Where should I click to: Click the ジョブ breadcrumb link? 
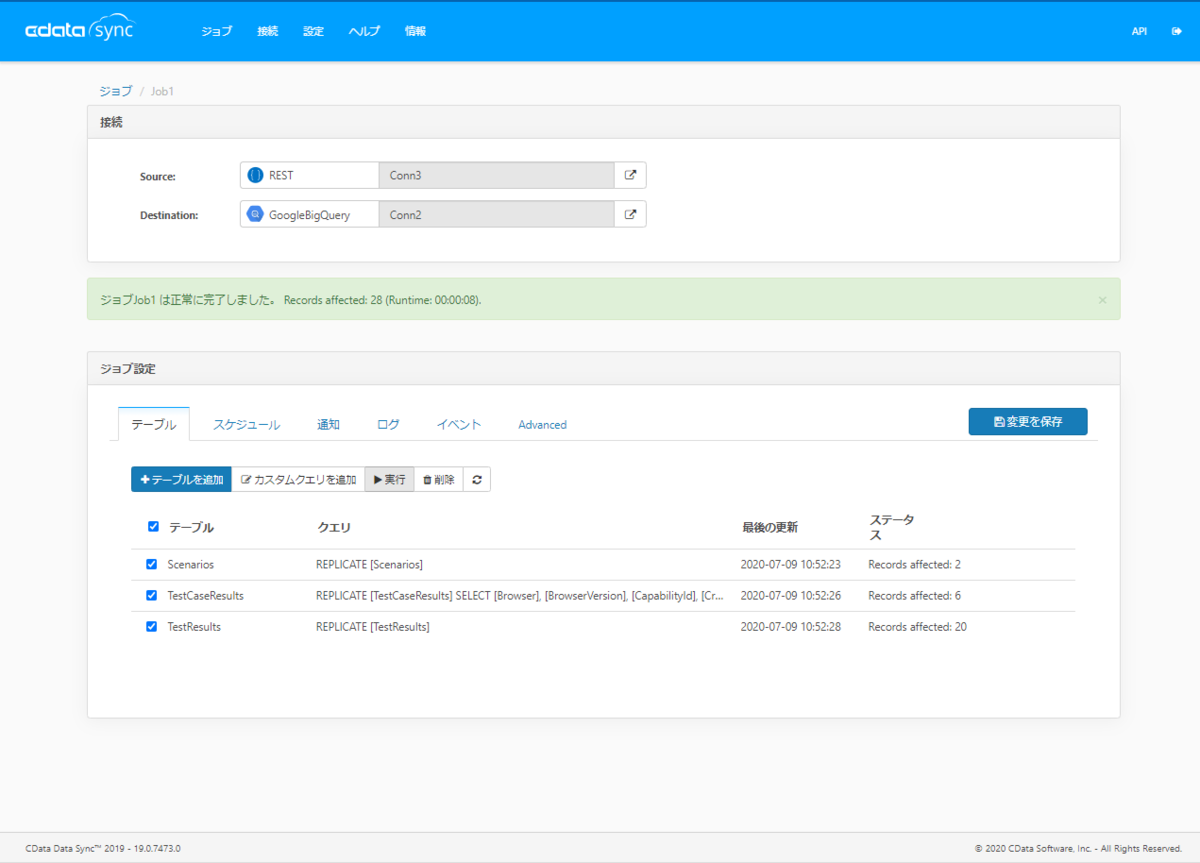(115, 91)
